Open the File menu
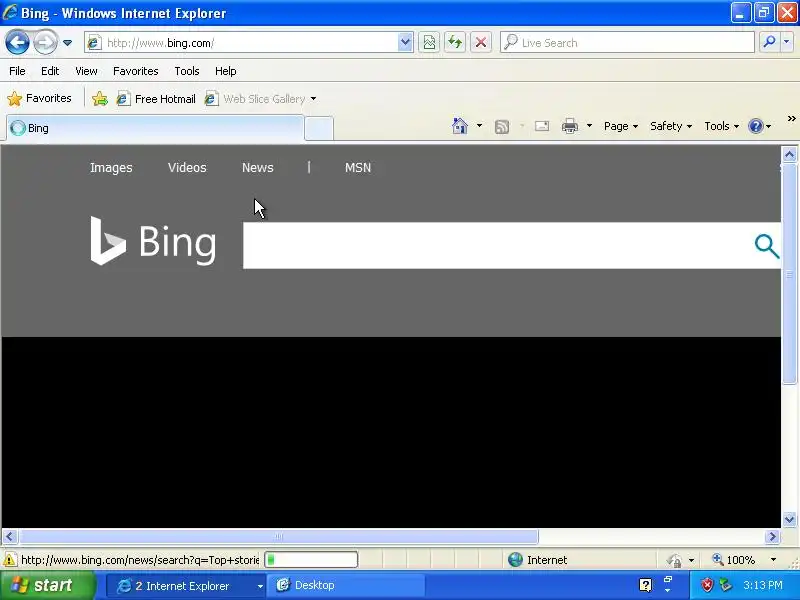Image resolution: width=800 pixels, height=600 pixels. [17, 71]
